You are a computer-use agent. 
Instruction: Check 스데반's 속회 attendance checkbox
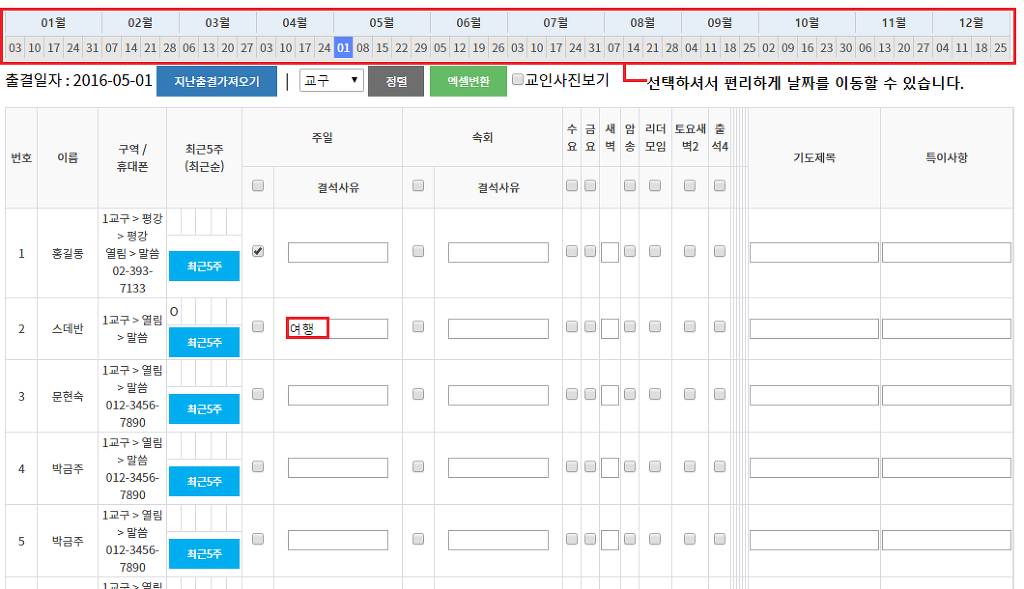(x=418, y=326)
